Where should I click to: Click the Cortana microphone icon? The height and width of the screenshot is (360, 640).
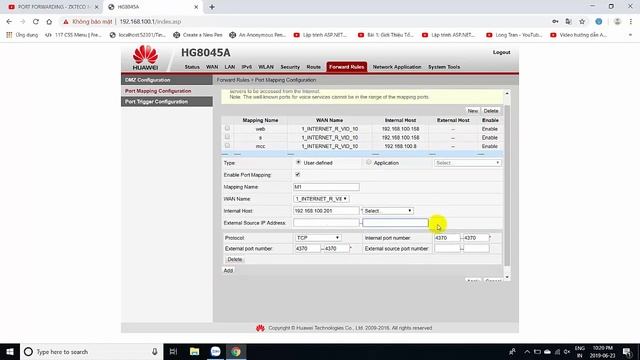pyautogui.click(x=155, y=351)
